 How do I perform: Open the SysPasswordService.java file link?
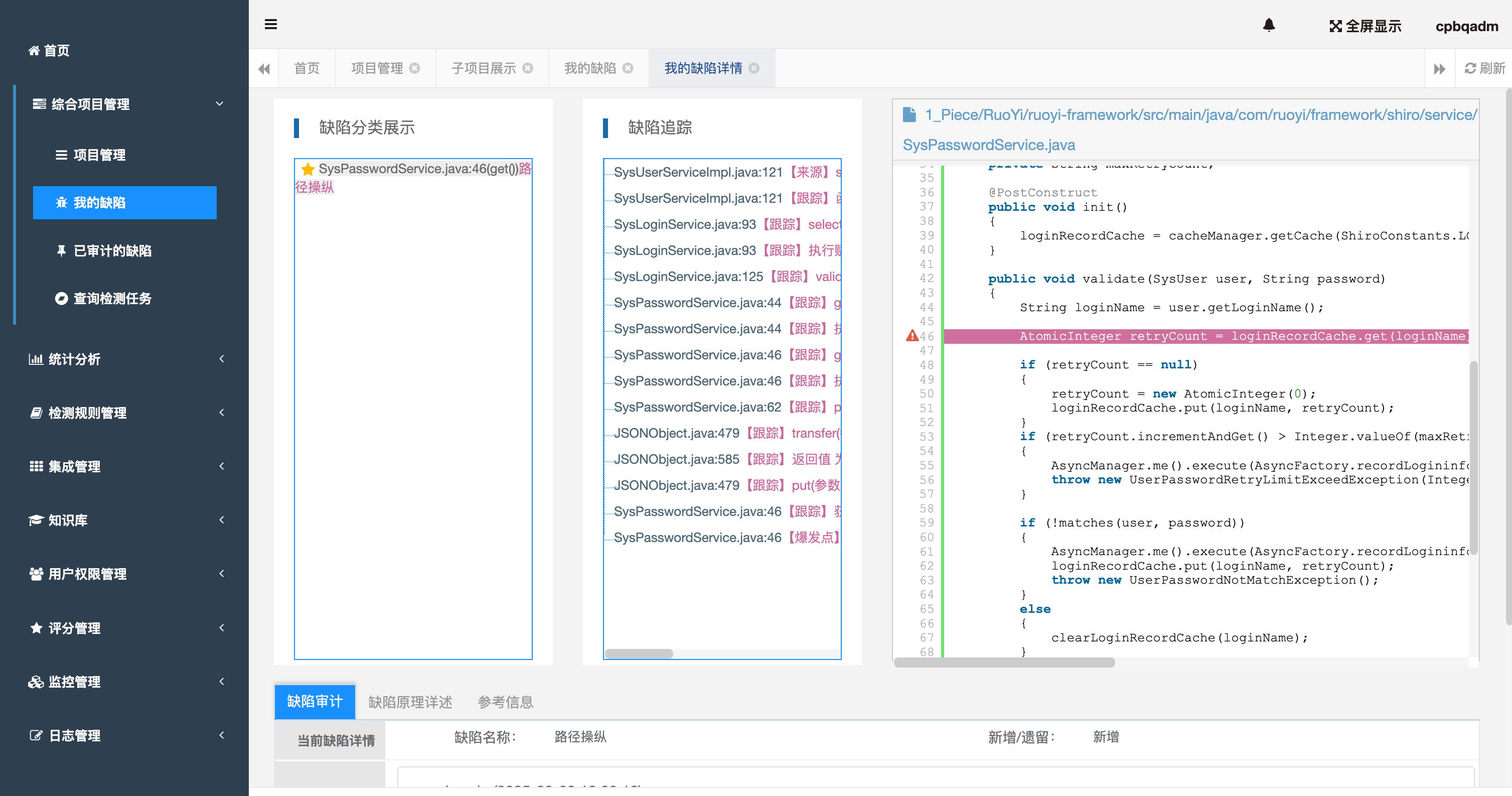tap(989, 145)
